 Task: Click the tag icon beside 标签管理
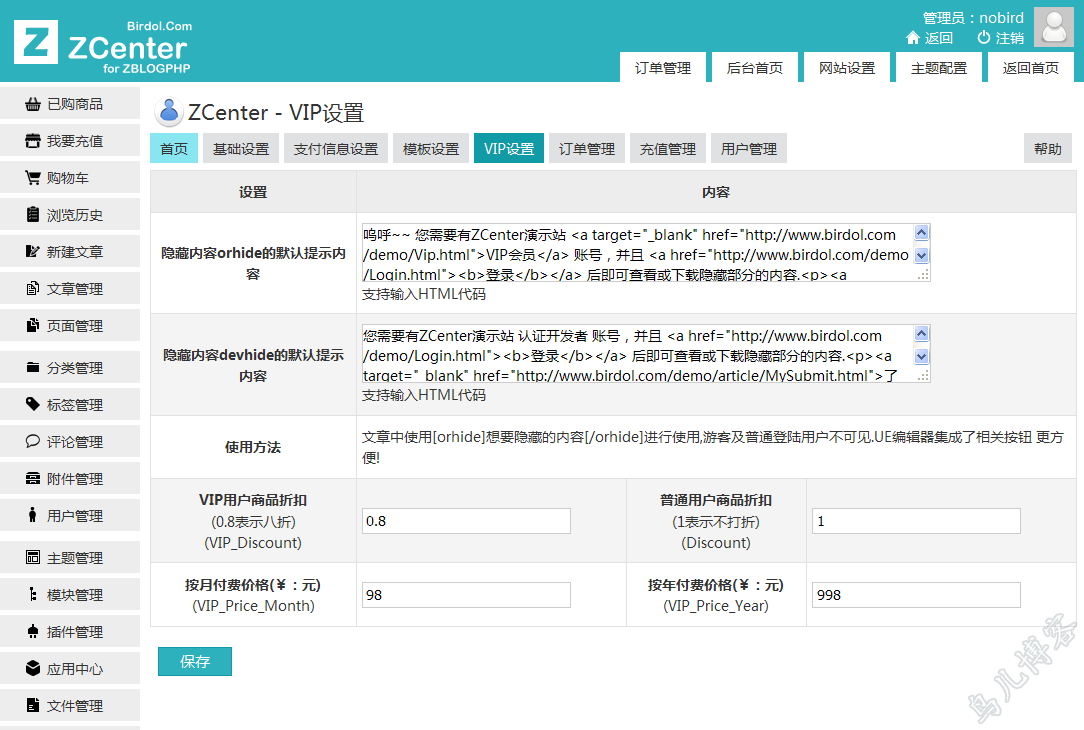tap(32, 404)
